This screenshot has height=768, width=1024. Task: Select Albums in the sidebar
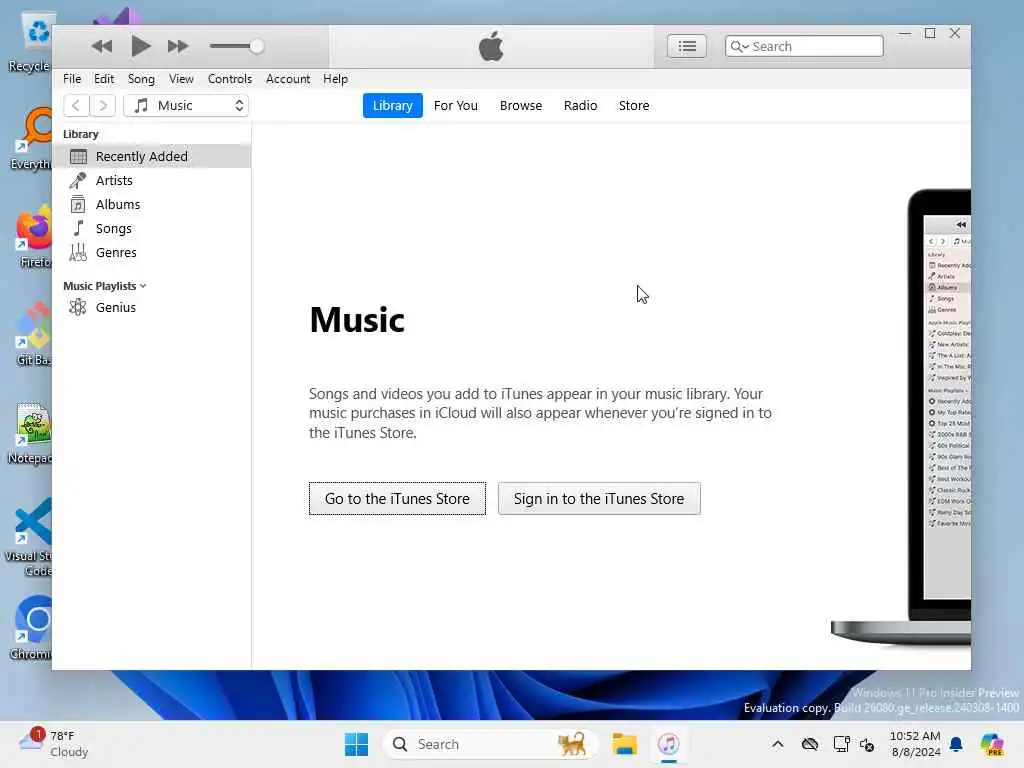152,205
